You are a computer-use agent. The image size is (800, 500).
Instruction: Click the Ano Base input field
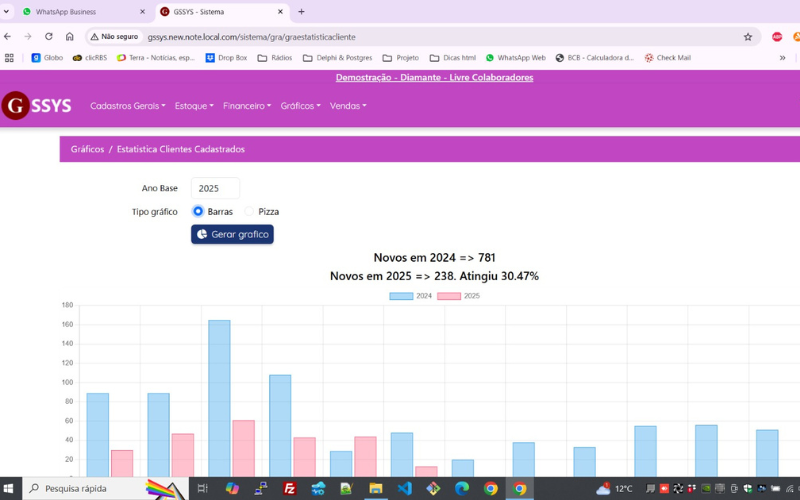pos(215,188)
